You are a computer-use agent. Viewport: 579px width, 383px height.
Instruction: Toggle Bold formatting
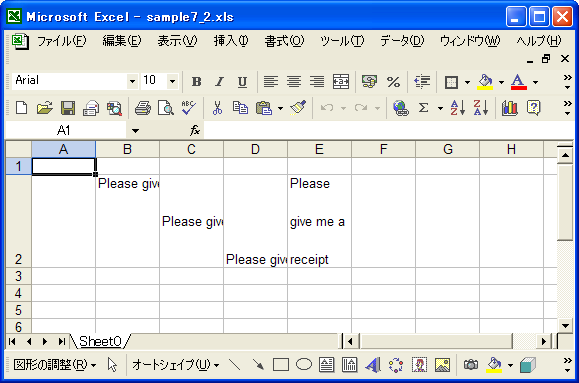(196, 82)
